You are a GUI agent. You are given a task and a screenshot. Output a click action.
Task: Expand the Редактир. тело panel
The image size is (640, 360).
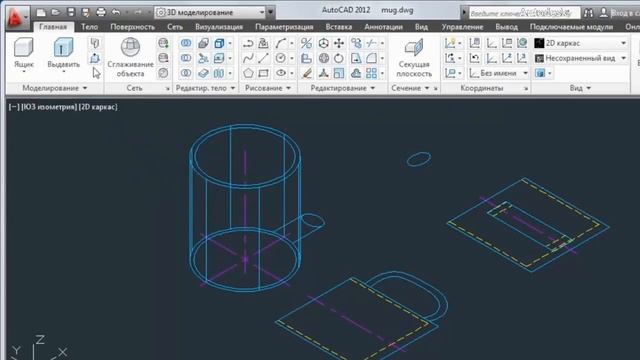click(x=205, y=88)
